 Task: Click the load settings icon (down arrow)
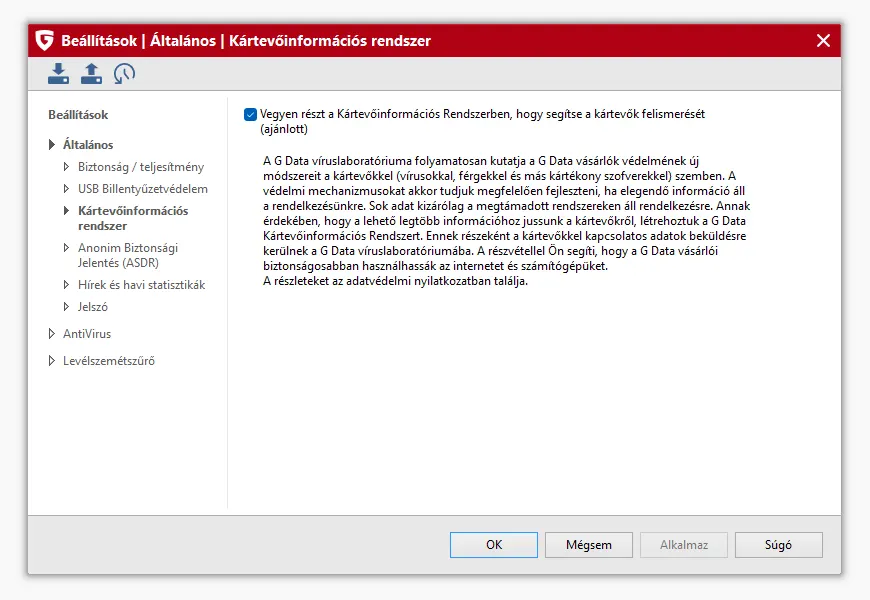(x=59, y=73)
